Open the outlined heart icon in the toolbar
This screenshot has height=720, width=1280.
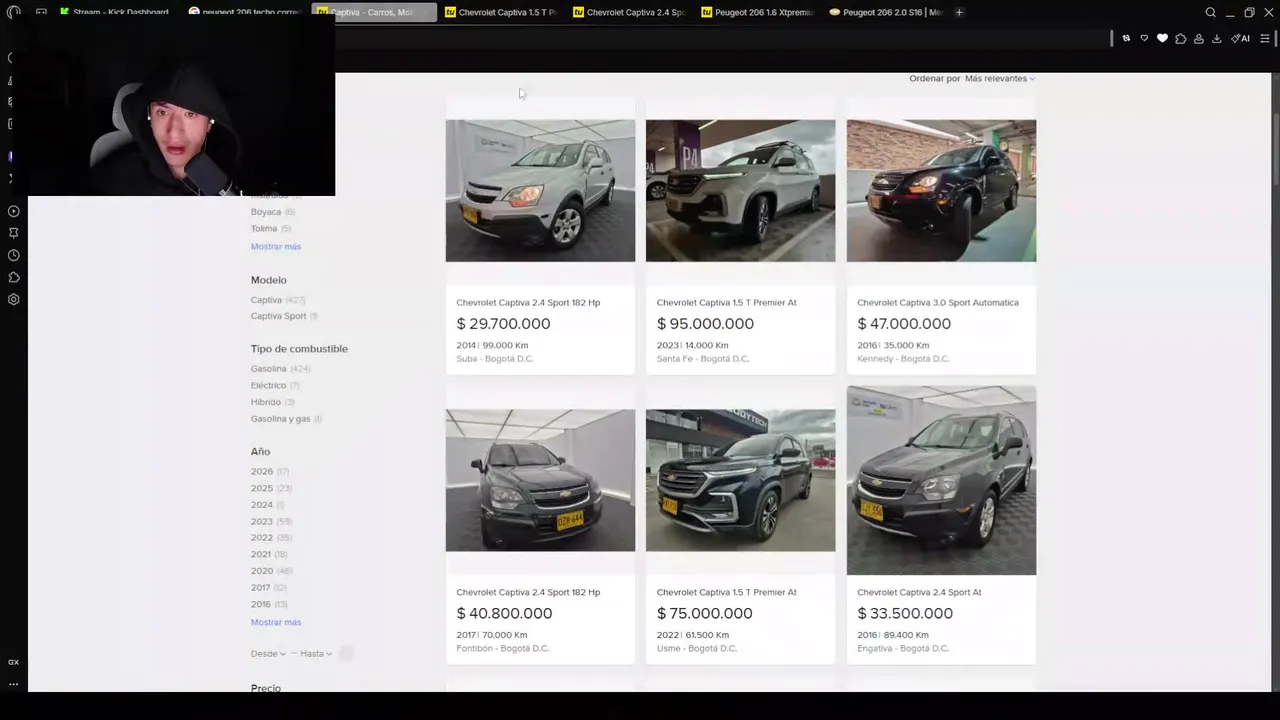1144,38
